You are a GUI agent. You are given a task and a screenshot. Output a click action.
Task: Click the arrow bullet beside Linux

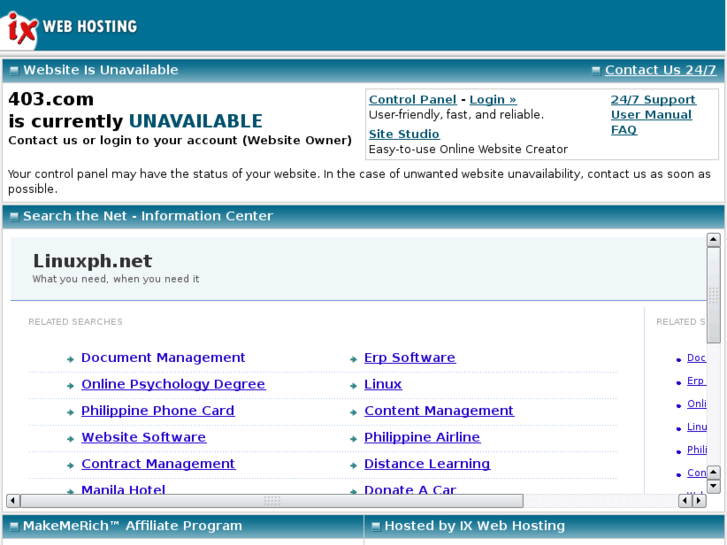pos(353,385)
